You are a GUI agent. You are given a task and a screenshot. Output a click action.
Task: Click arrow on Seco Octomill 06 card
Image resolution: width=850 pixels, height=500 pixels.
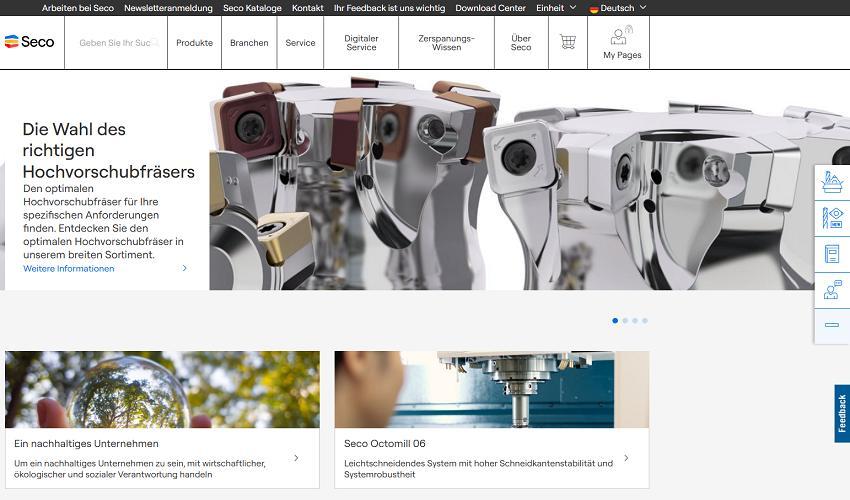click(x=626, y=458)
